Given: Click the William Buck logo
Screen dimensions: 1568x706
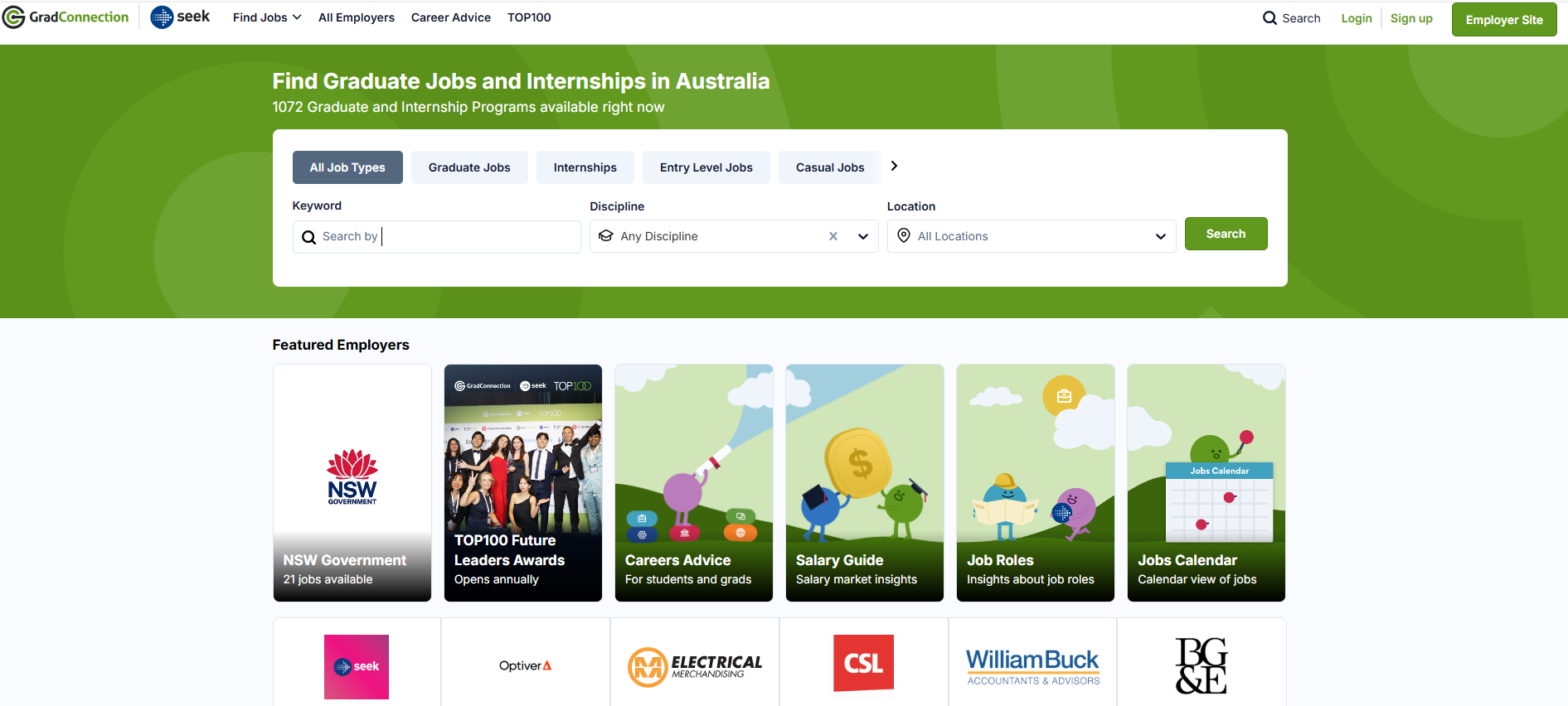Looking at the screenshot, I should 1033,667.
